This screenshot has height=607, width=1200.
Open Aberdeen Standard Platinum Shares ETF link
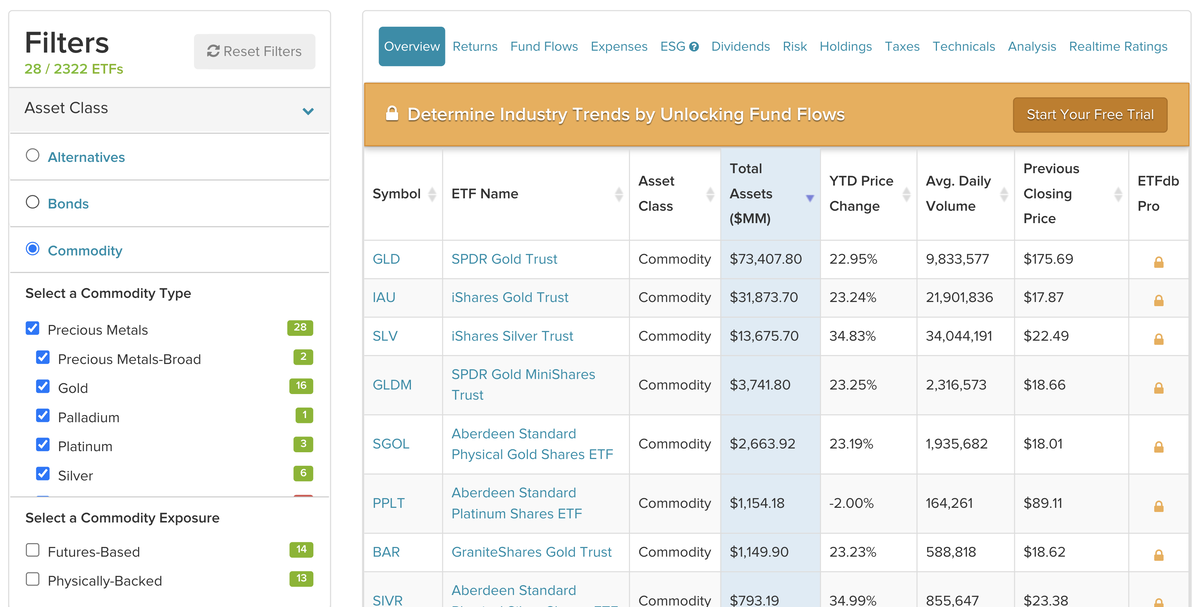pyautogui.click(x=516, y=503)
